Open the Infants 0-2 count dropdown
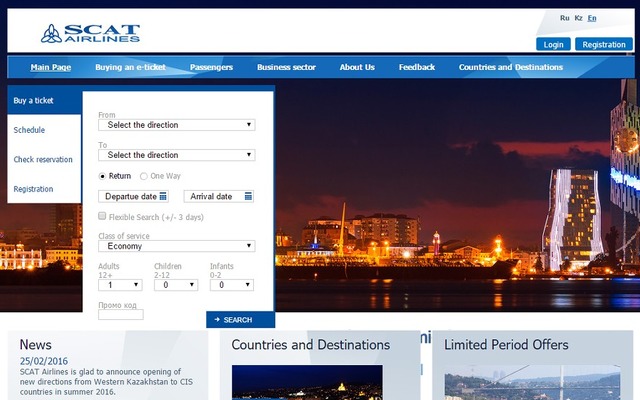The height and width of the screenshot is (400, 640). point(232,285)
